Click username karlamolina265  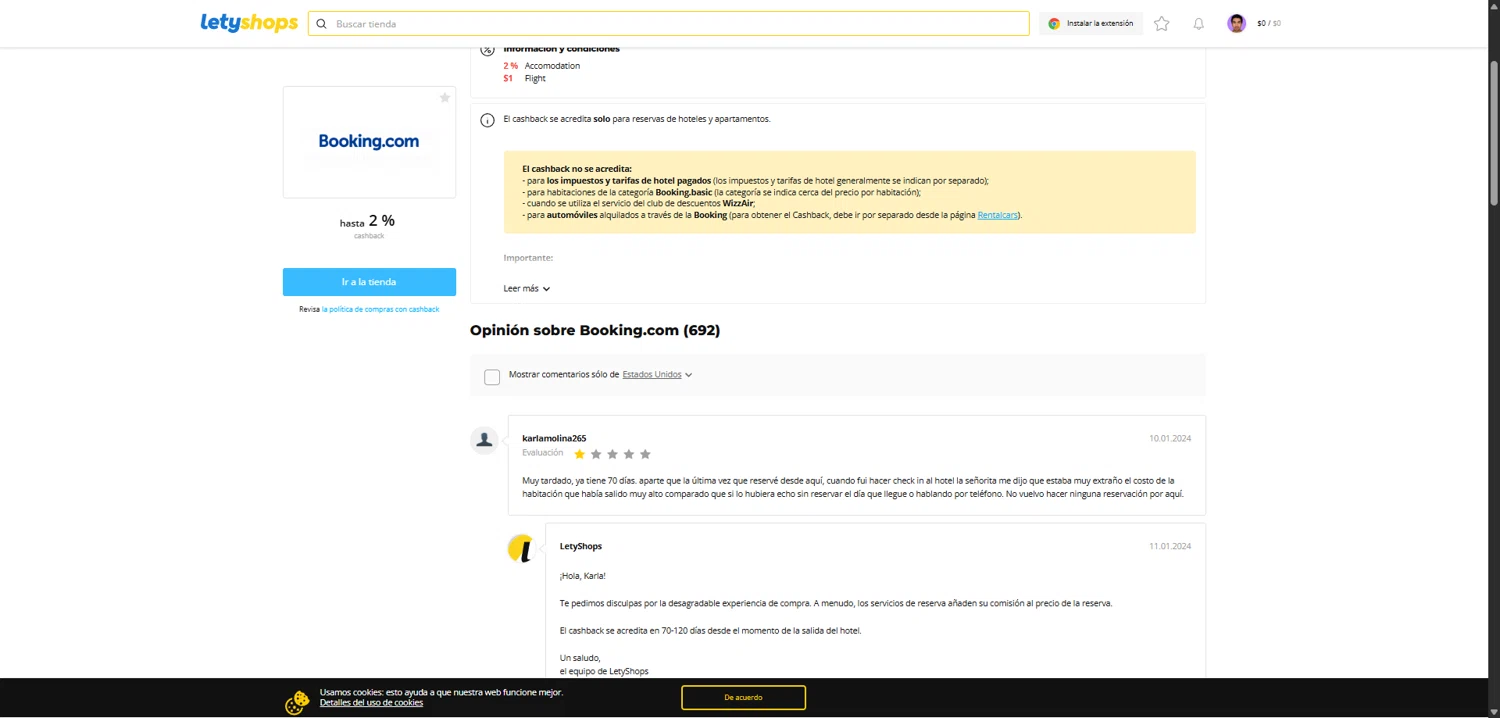coord(554,438)
